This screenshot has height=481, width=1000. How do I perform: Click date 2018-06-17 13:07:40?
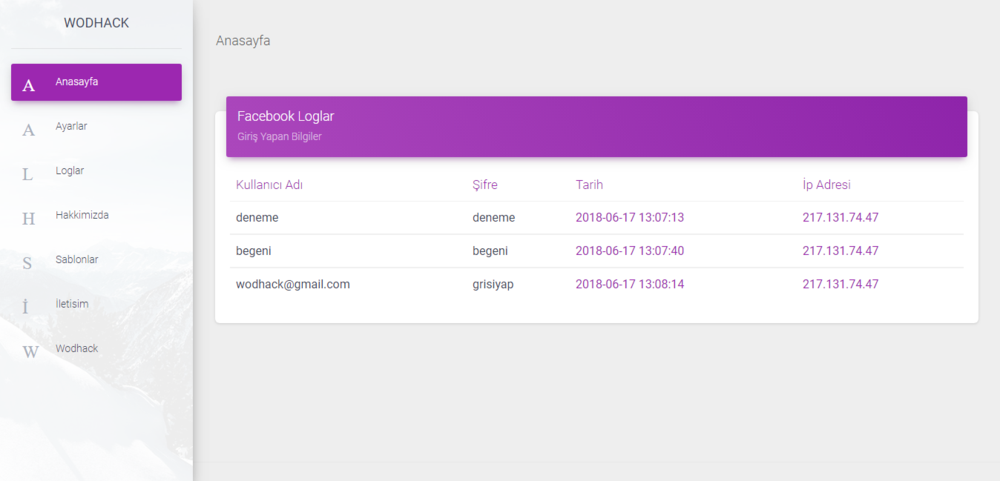coord(629,251)
